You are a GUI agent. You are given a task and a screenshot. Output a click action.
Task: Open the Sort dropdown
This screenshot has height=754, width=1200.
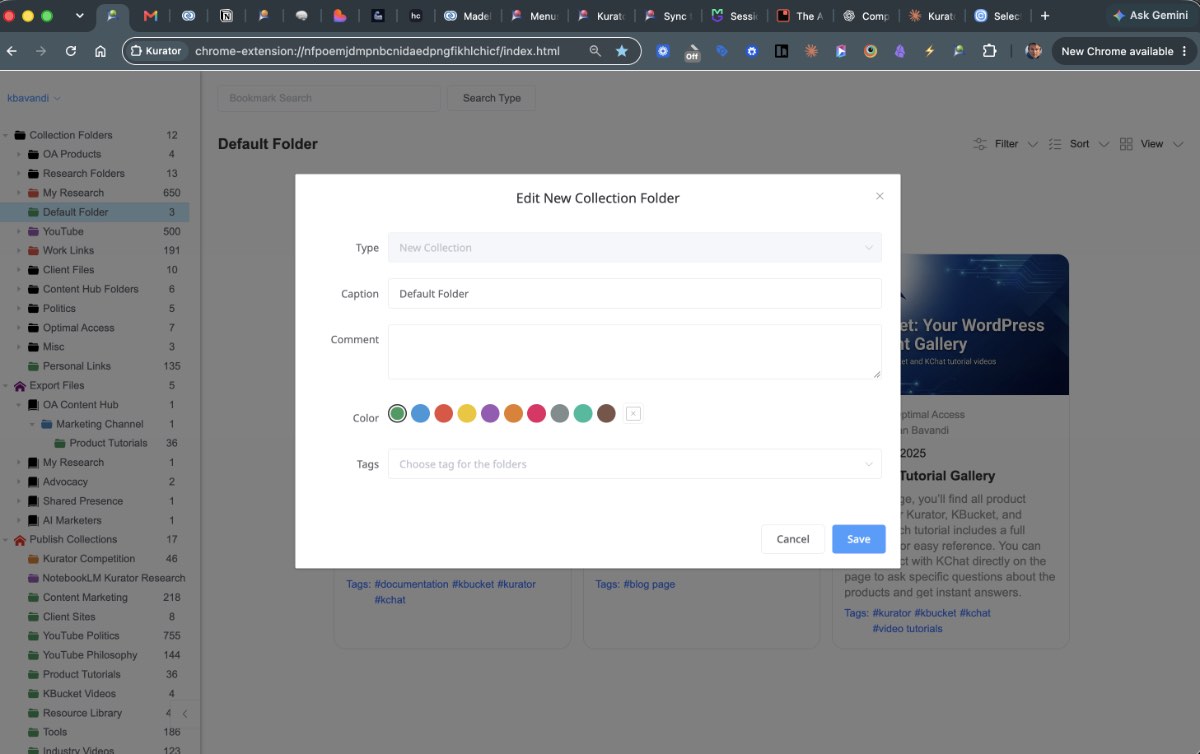[1079, 144]
